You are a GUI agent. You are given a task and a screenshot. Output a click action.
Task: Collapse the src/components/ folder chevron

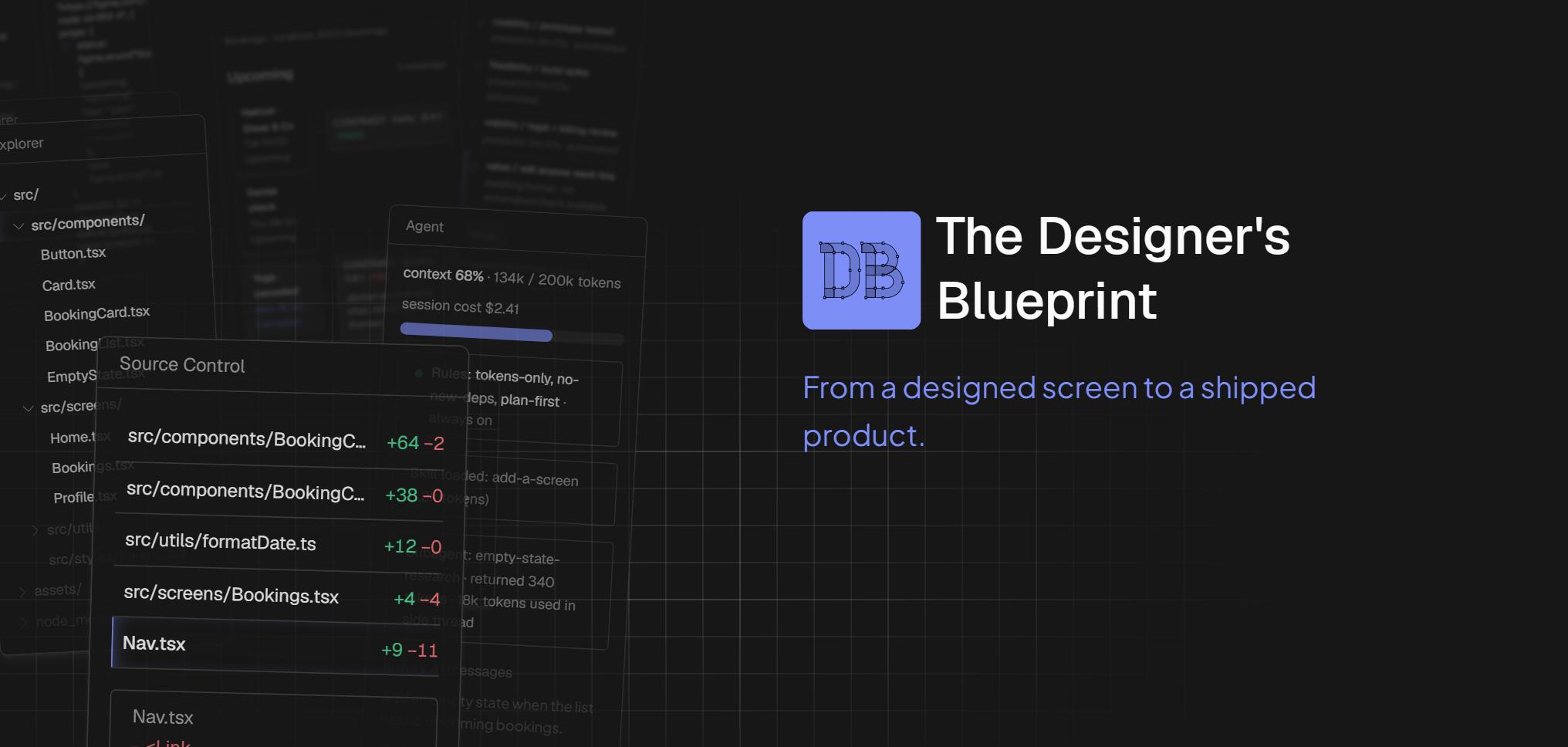[19, 226]
